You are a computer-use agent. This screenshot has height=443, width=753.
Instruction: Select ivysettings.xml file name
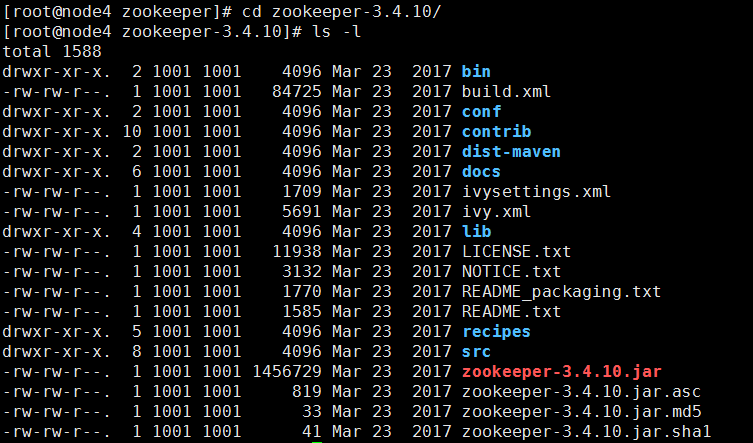[x=536, y=192]
